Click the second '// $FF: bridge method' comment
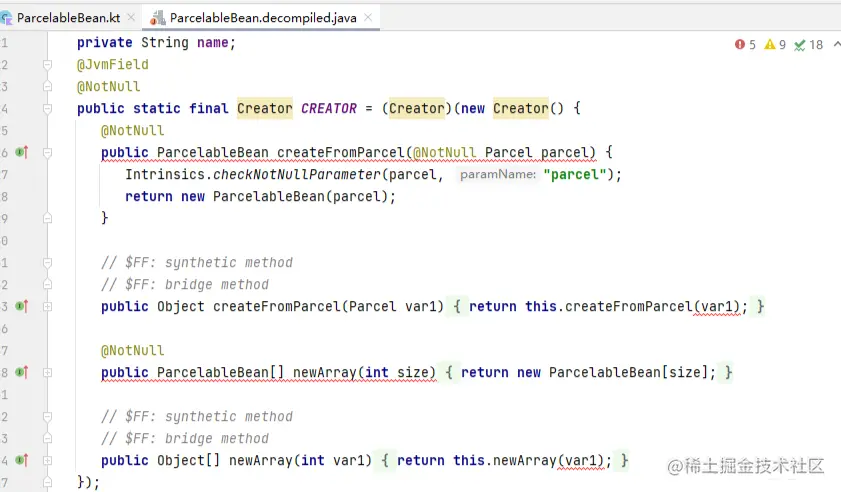The height and width of the screenshot is (492, 841). [185, 439]
